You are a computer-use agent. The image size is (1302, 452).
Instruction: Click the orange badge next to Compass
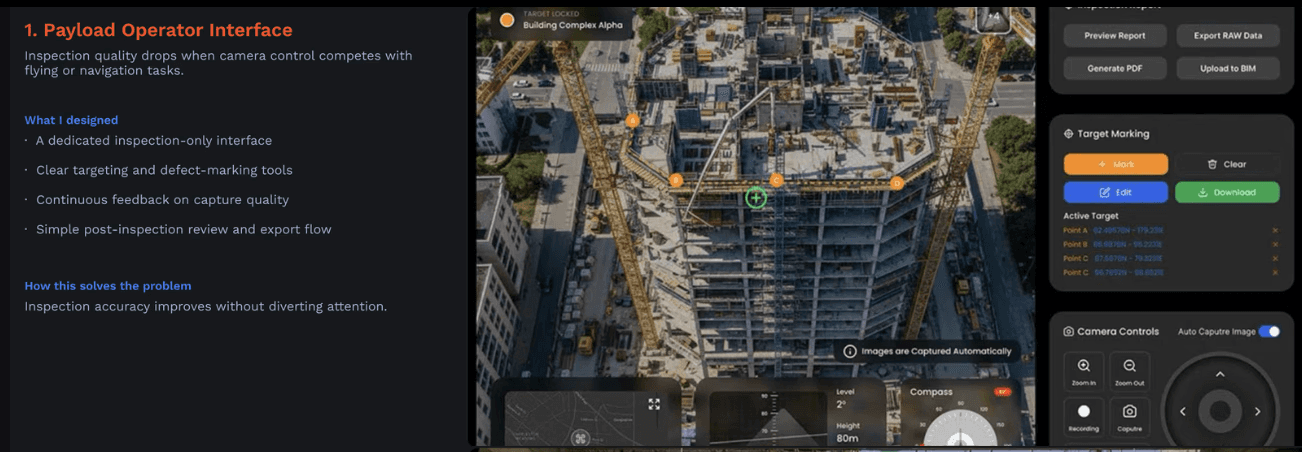point(1003,392)
